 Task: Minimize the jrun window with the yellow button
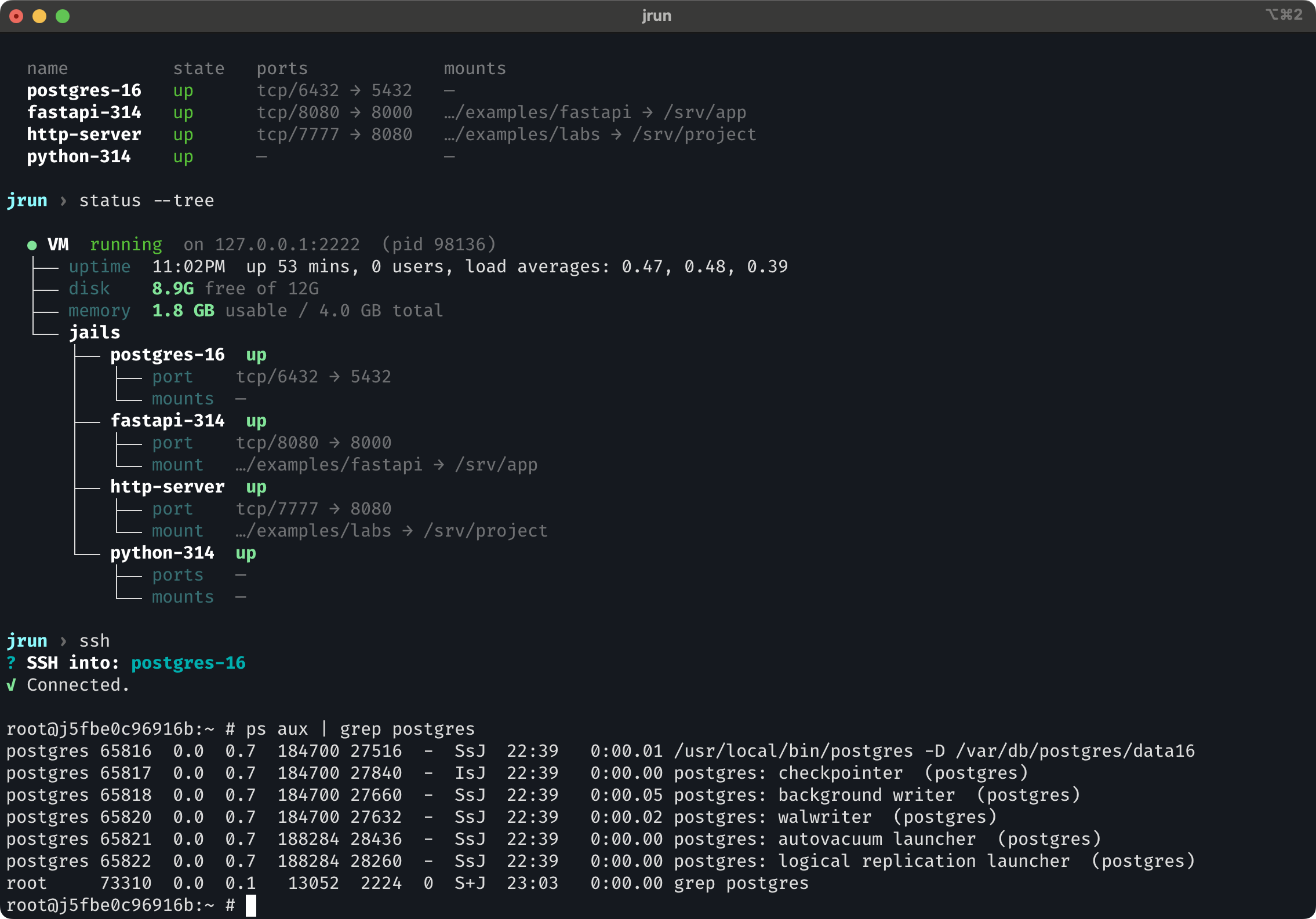click(x=39, y=16)
